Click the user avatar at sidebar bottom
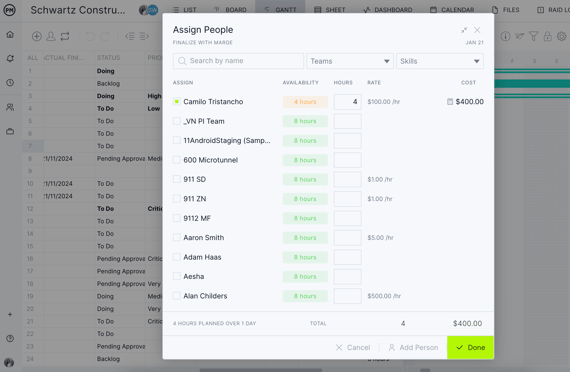The width and height of the screenshot is (570, 372). pos(9,363)
